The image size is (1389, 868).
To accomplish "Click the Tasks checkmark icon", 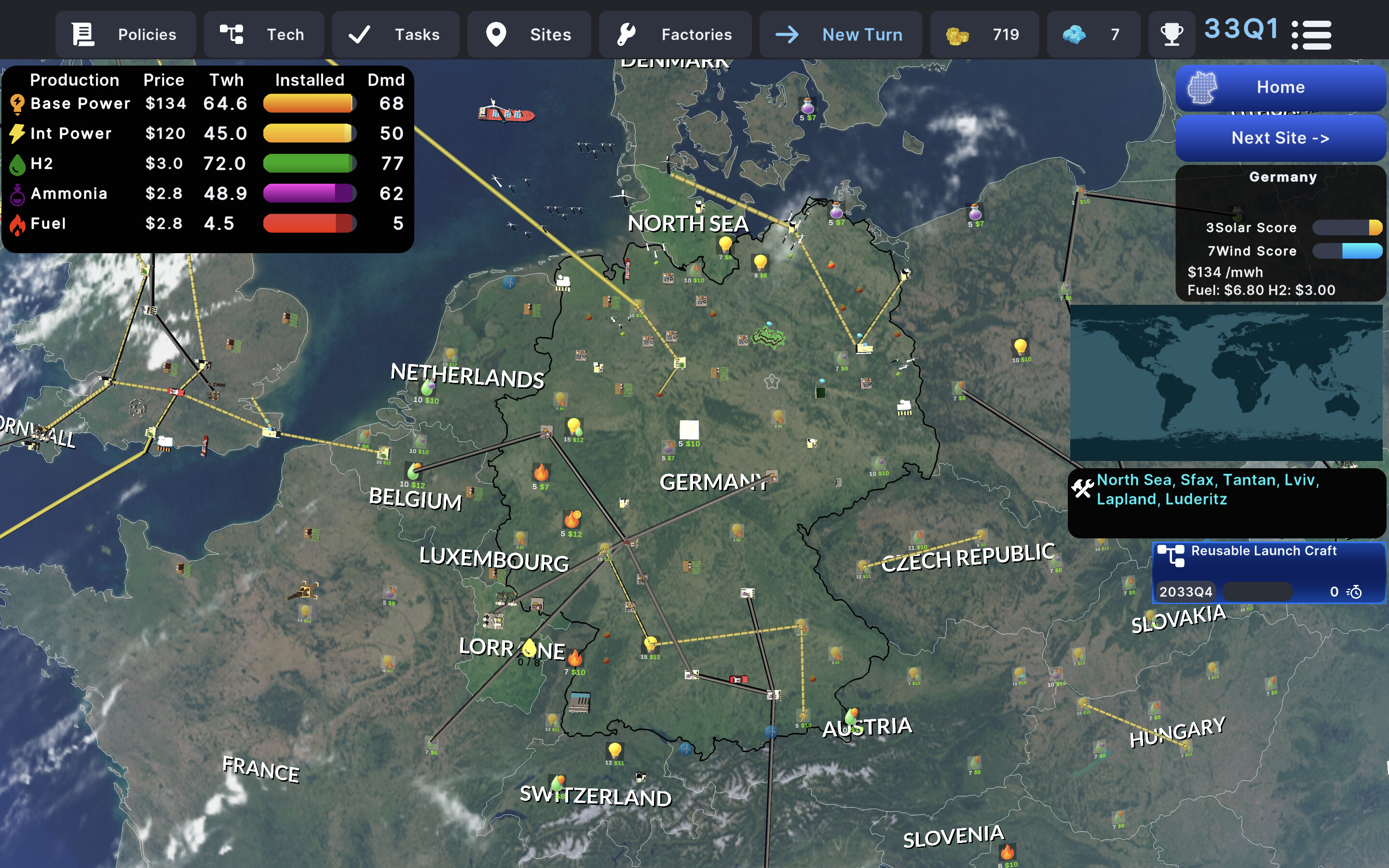I will click(360, 34).
